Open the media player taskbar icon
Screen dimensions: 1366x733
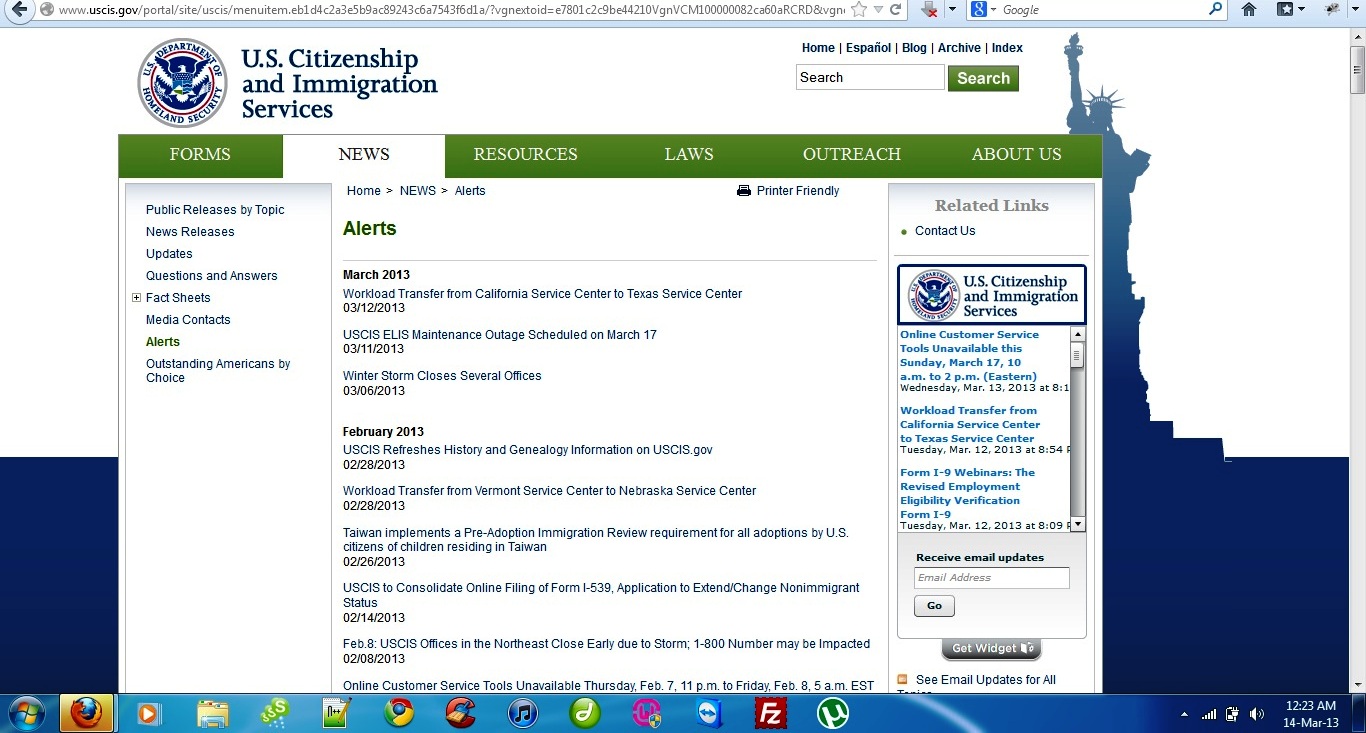[x=149, y=713]
